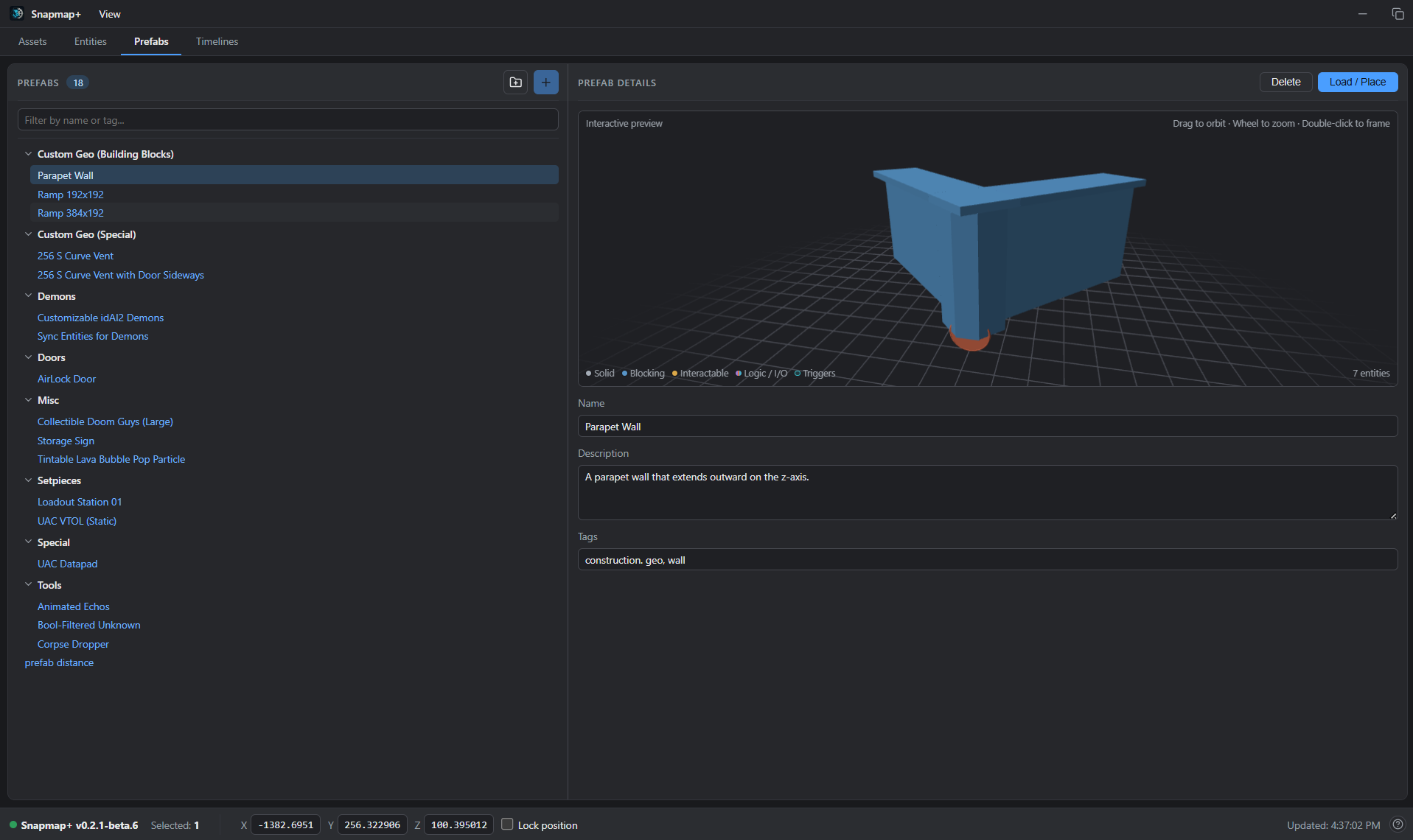Collapse the Misc group chevron

pos(28,400)
